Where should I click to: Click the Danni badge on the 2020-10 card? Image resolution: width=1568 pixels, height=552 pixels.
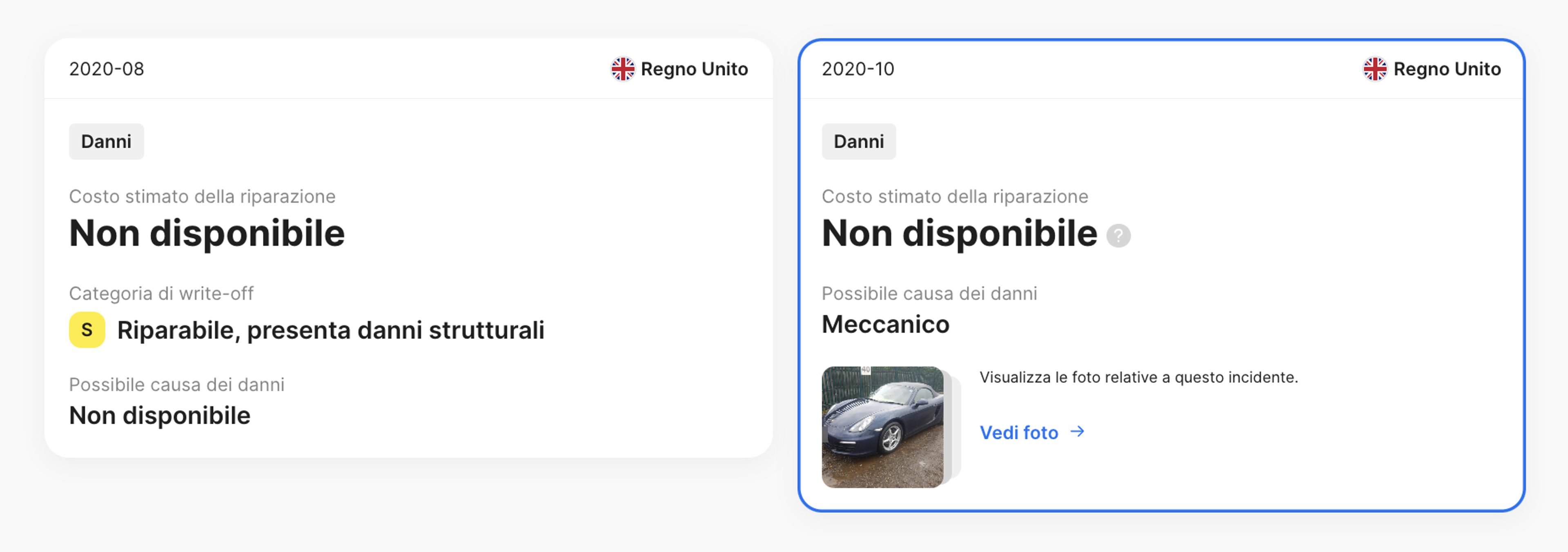859,141
